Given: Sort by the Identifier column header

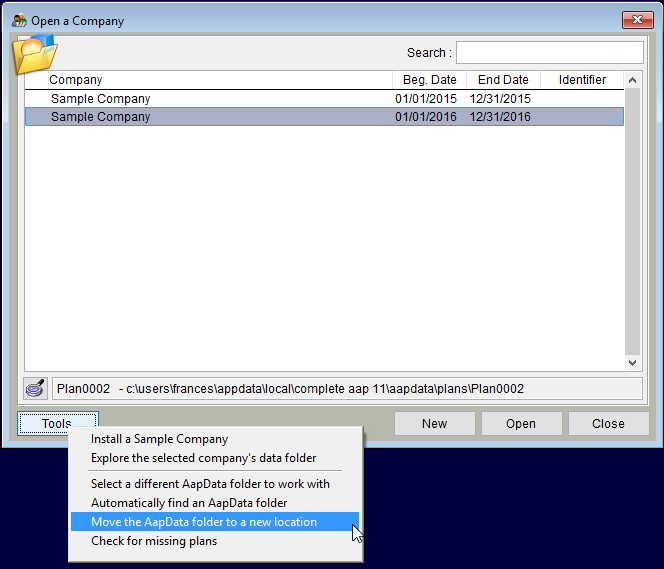Looking at the screenshot, I should pyautogui.click(x=582, y=80).
